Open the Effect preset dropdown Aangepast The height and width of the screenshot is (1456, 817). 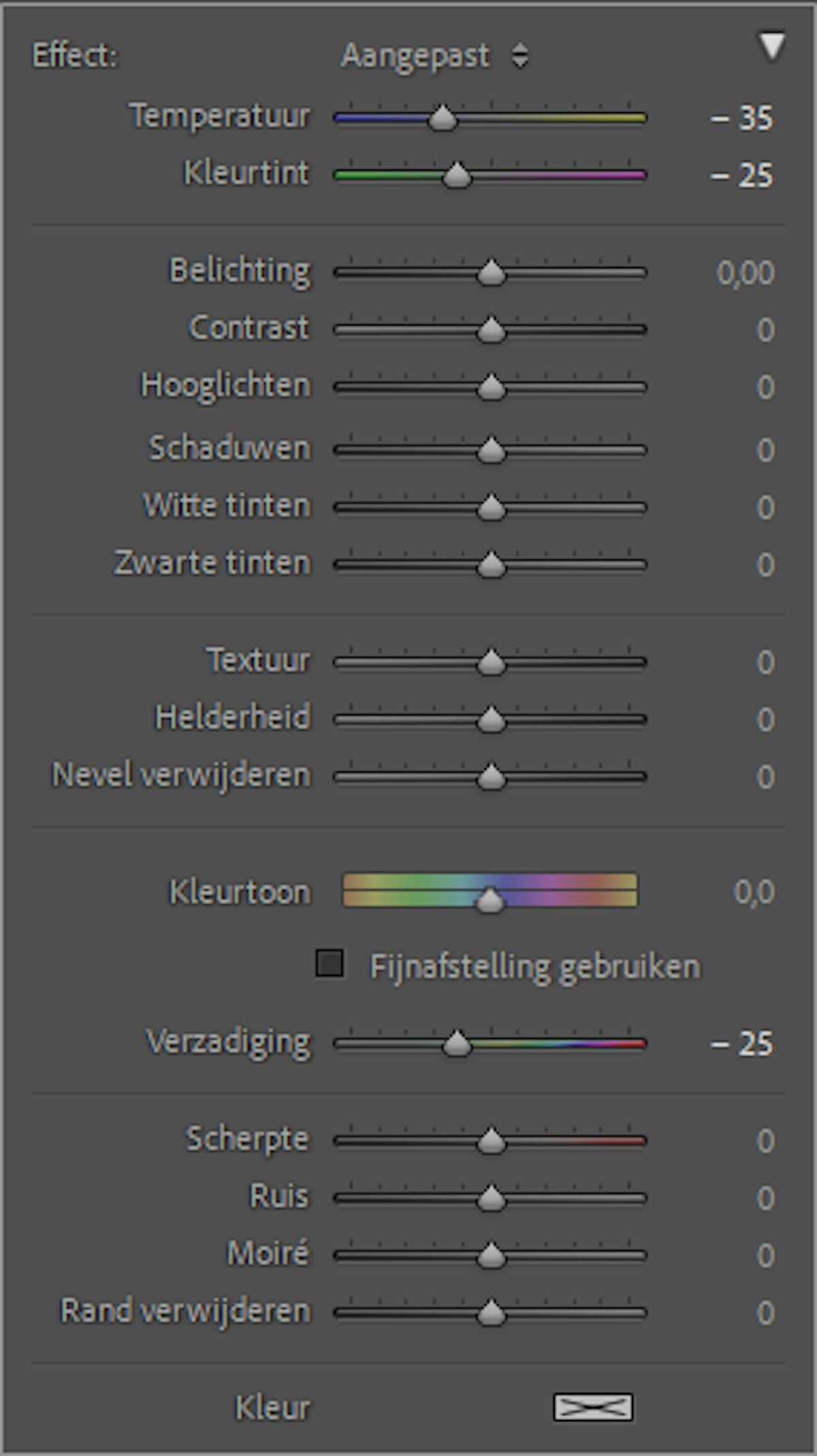pyautogui.click(x=434, y=56)
